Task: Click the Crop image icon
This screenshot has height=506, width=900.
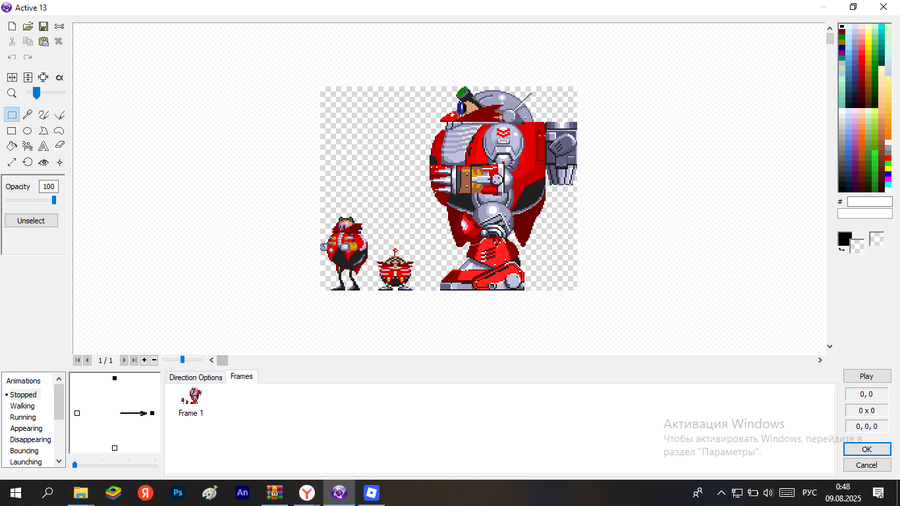Action: [43, 77]
